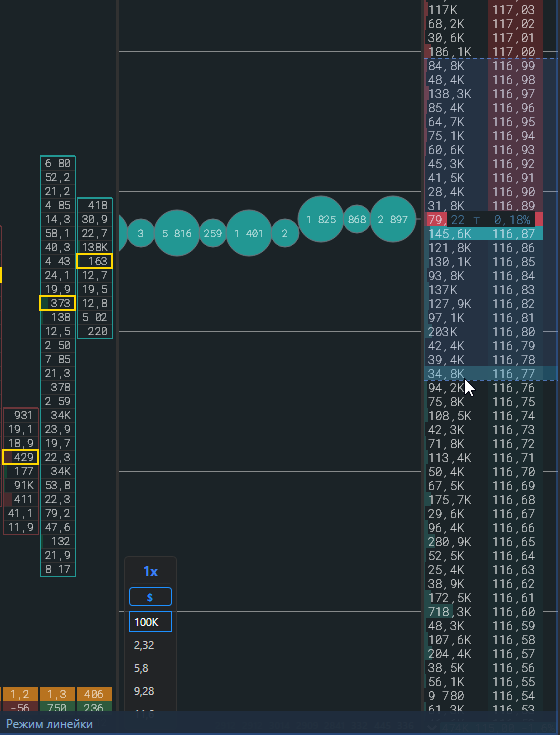Click the 259 trade bubble
Viewport: 560px width, 735px height.
[213, 233]
